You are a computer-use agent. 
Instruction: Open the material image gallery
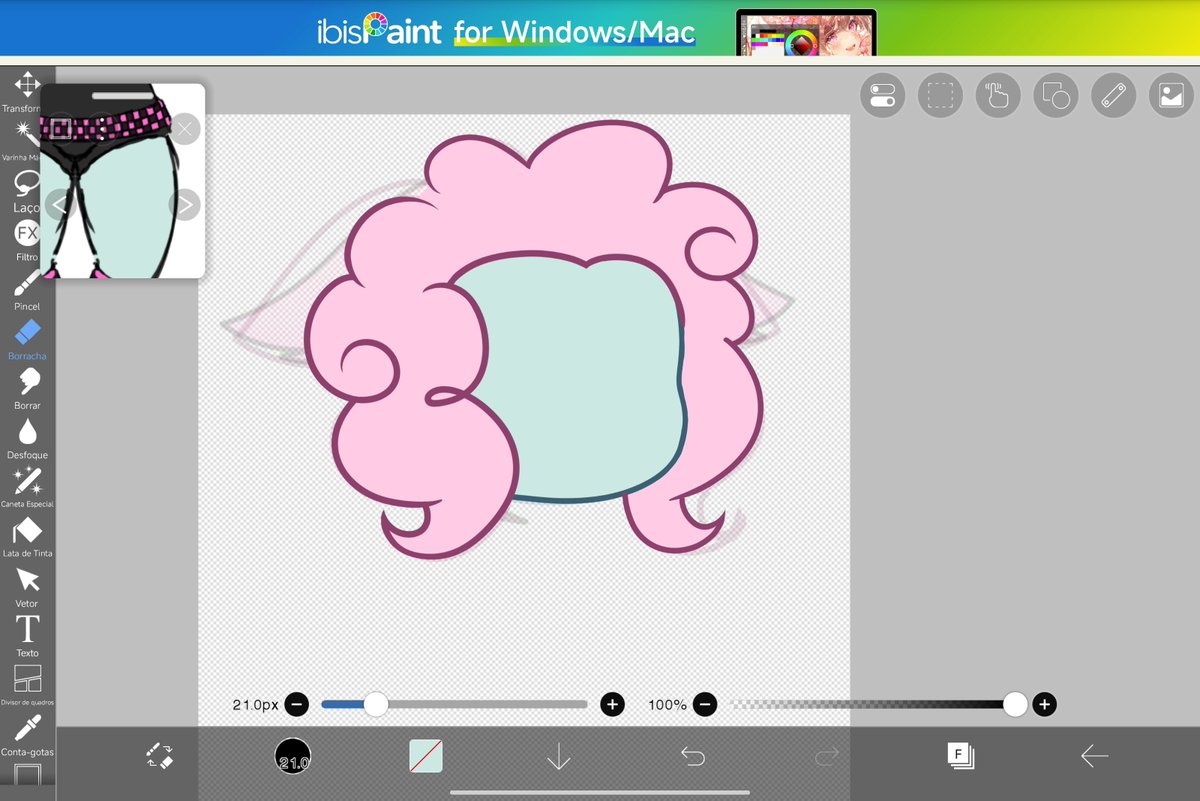coord(1172,96)
